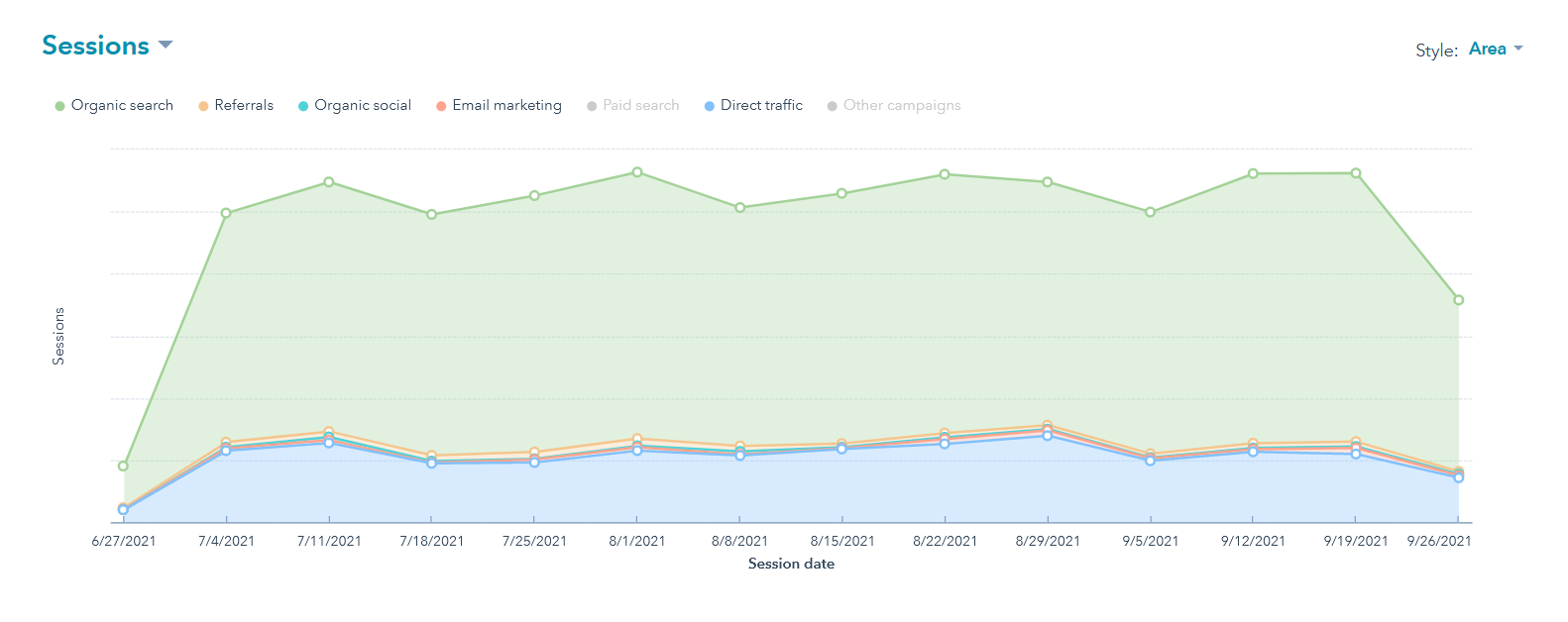Click the caret arrow next to Area
The width and height of the screenshot is (1568, 622).
click(1518, 49)
